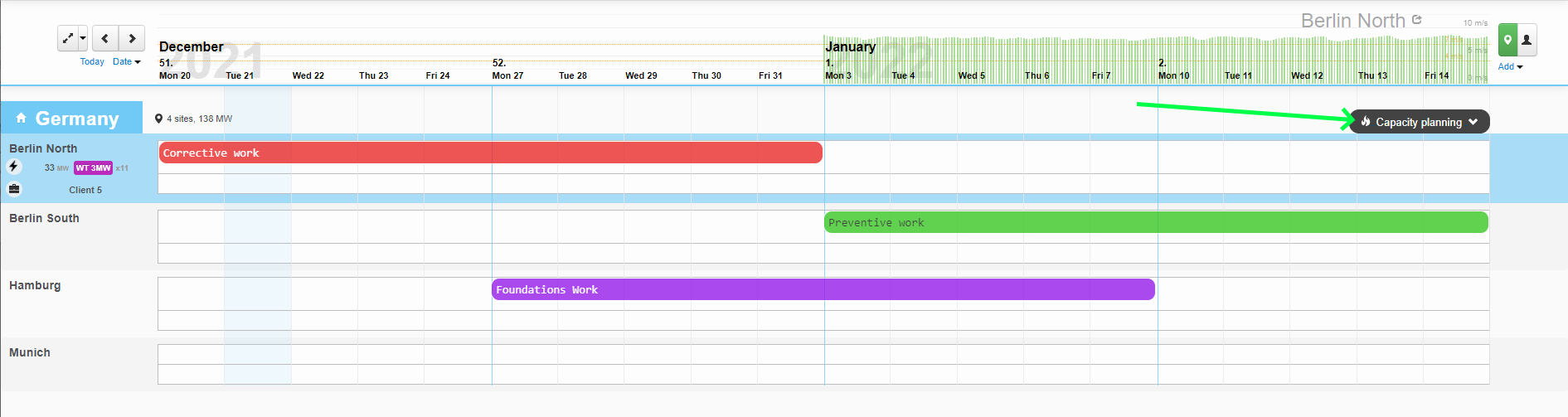
Task: Open Berlin North external link icon
Action: (x=1417, y=20)
